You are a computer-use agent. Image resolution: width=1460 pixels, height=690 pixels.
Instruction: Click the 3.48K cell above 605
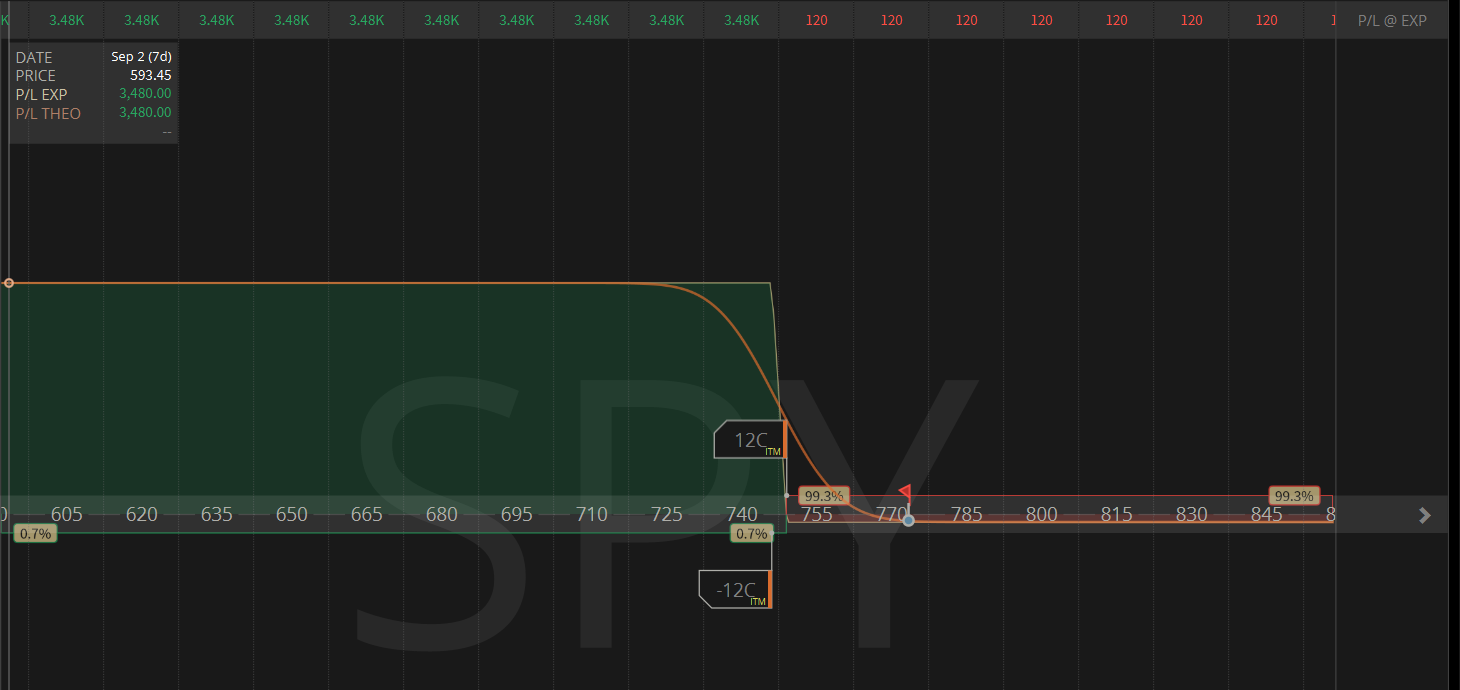pyautogui.click(x=67, y=20)
